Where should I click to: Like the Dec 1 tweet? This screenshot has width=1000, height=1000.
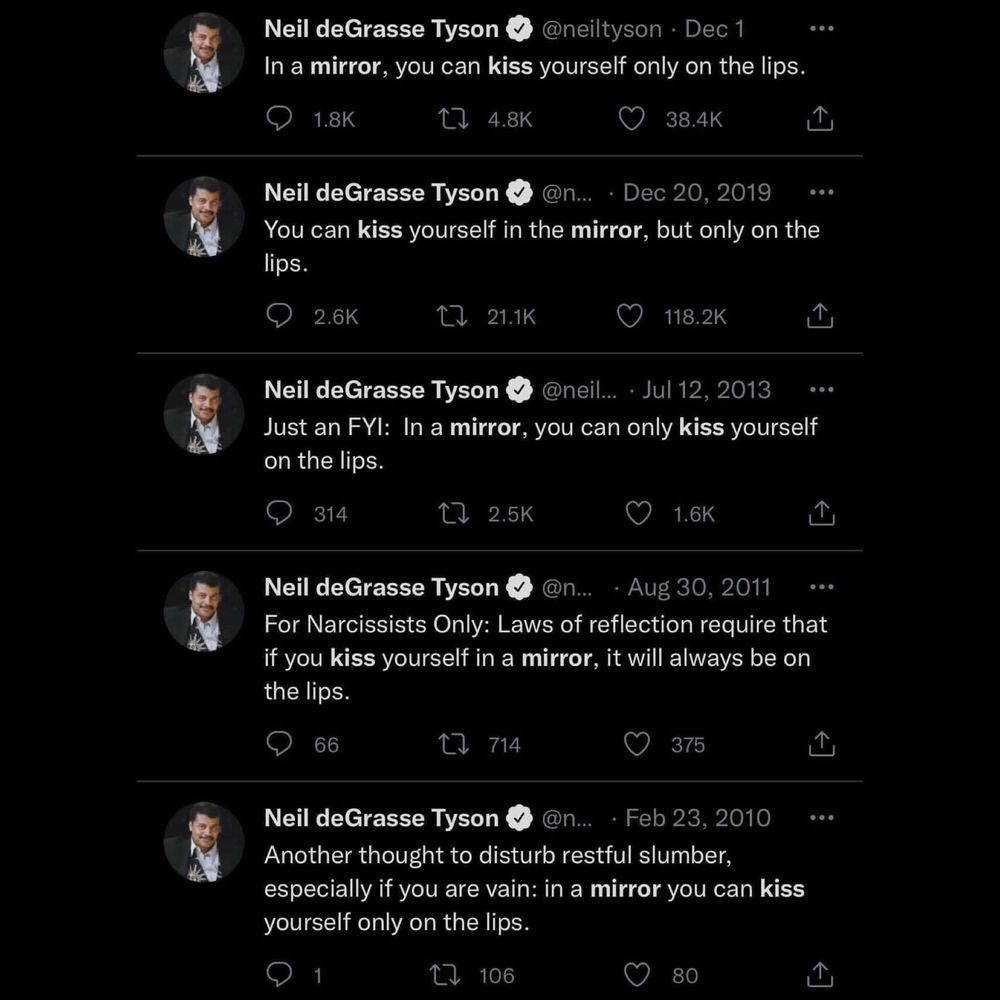pos(631,119)
